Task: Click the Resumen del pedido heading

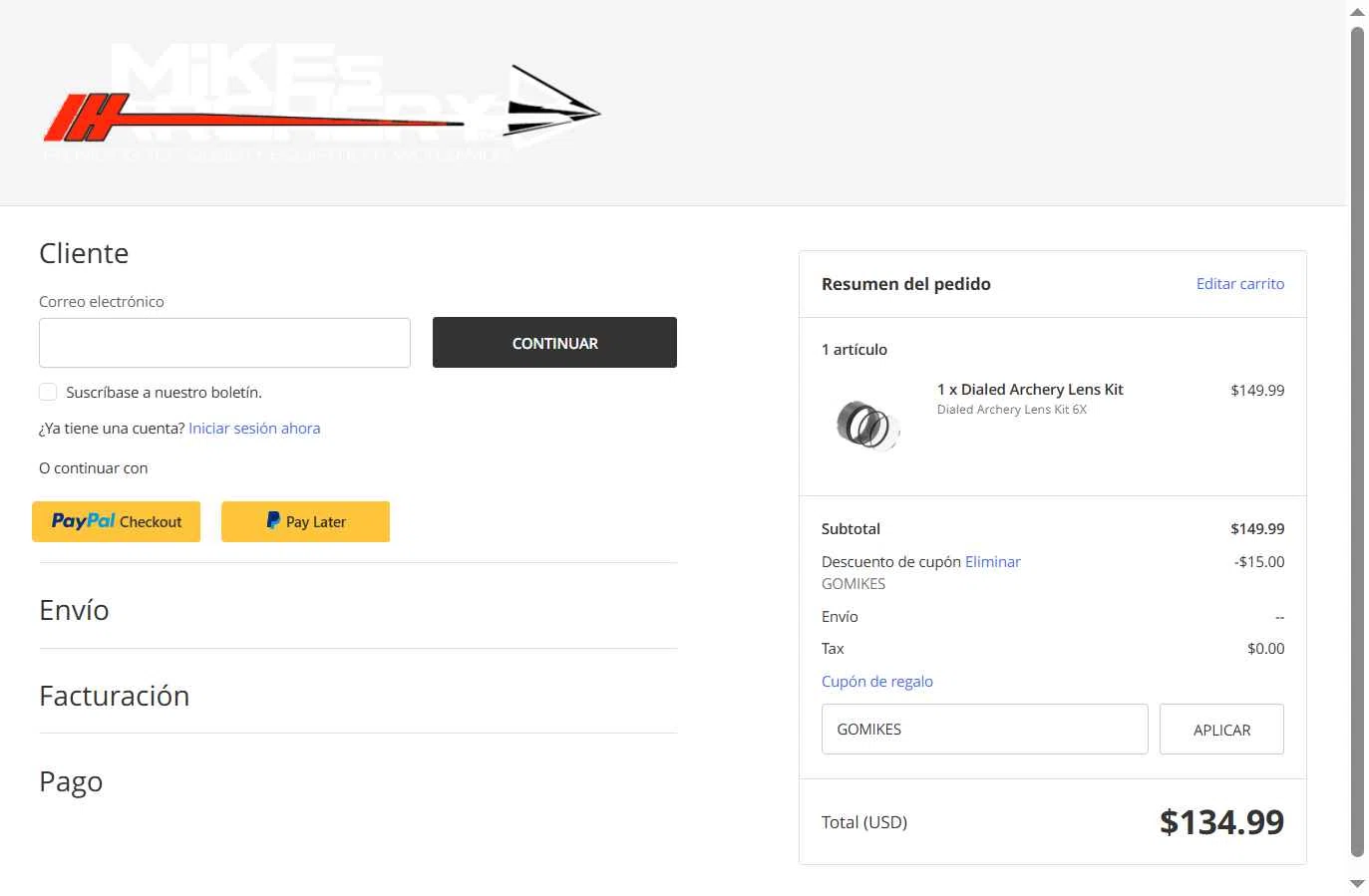Action: tap(906, 284)
